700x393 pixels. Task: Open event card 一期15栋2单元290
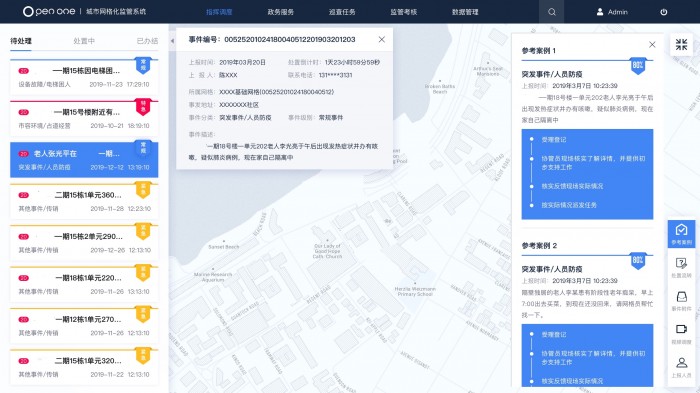click(x=84, y=242)
